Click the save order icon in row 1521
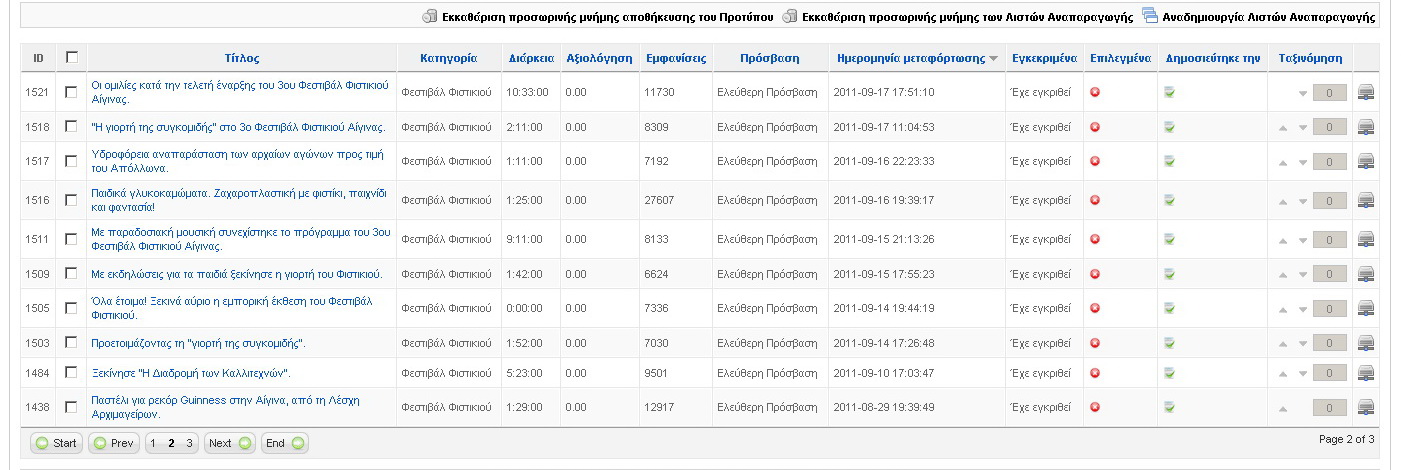1401x470 pixels. pyautogui.click(x=1366, y=93)
